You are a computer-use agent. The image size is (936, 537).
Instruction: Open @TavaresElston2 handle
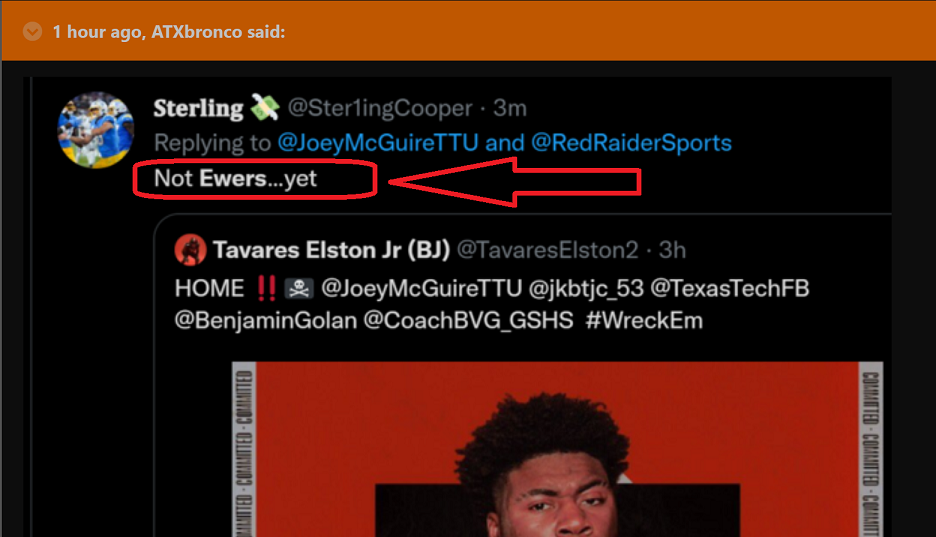coord(547,250)
